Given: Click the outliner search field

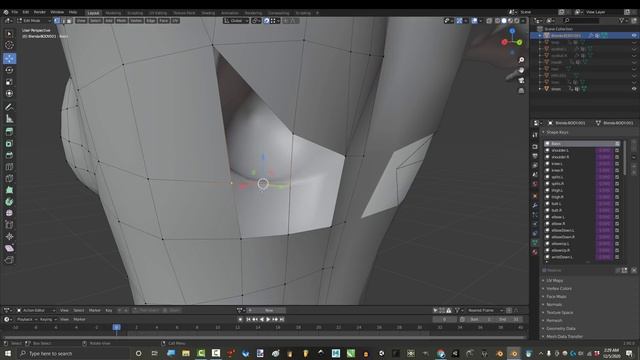Looking at the screenshot, I should [581, 20].
